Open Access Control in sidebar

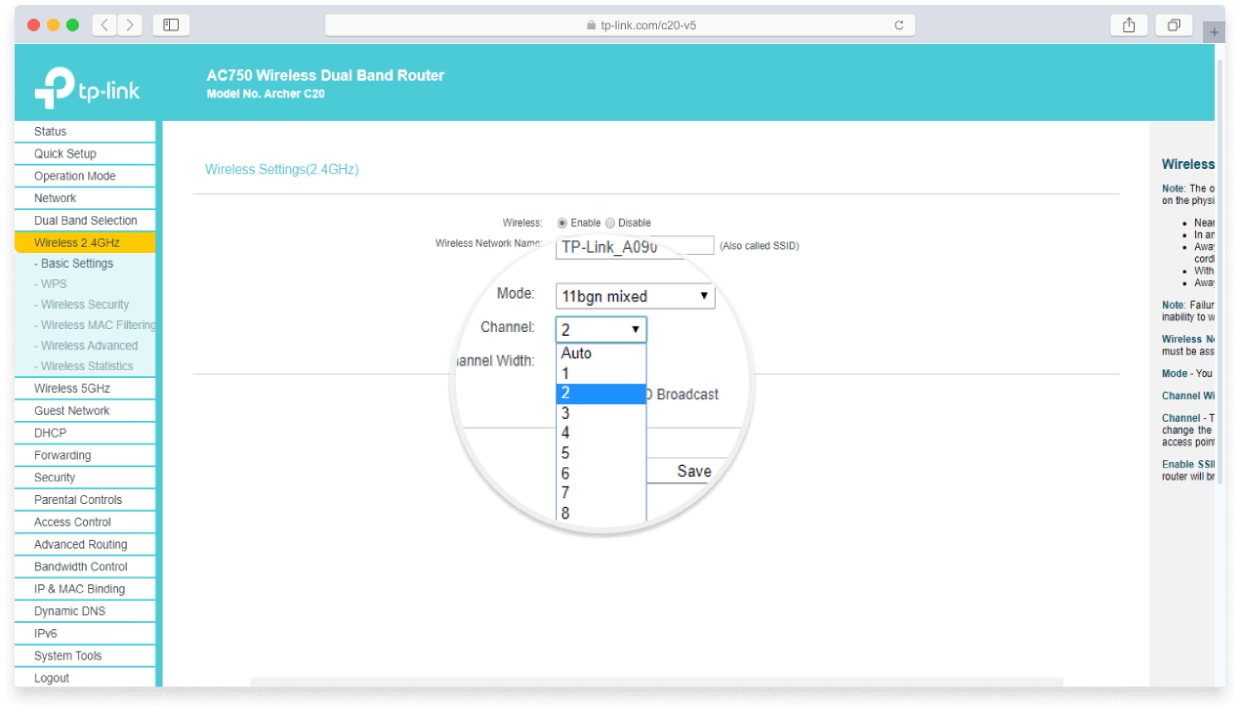click(85, 522)
